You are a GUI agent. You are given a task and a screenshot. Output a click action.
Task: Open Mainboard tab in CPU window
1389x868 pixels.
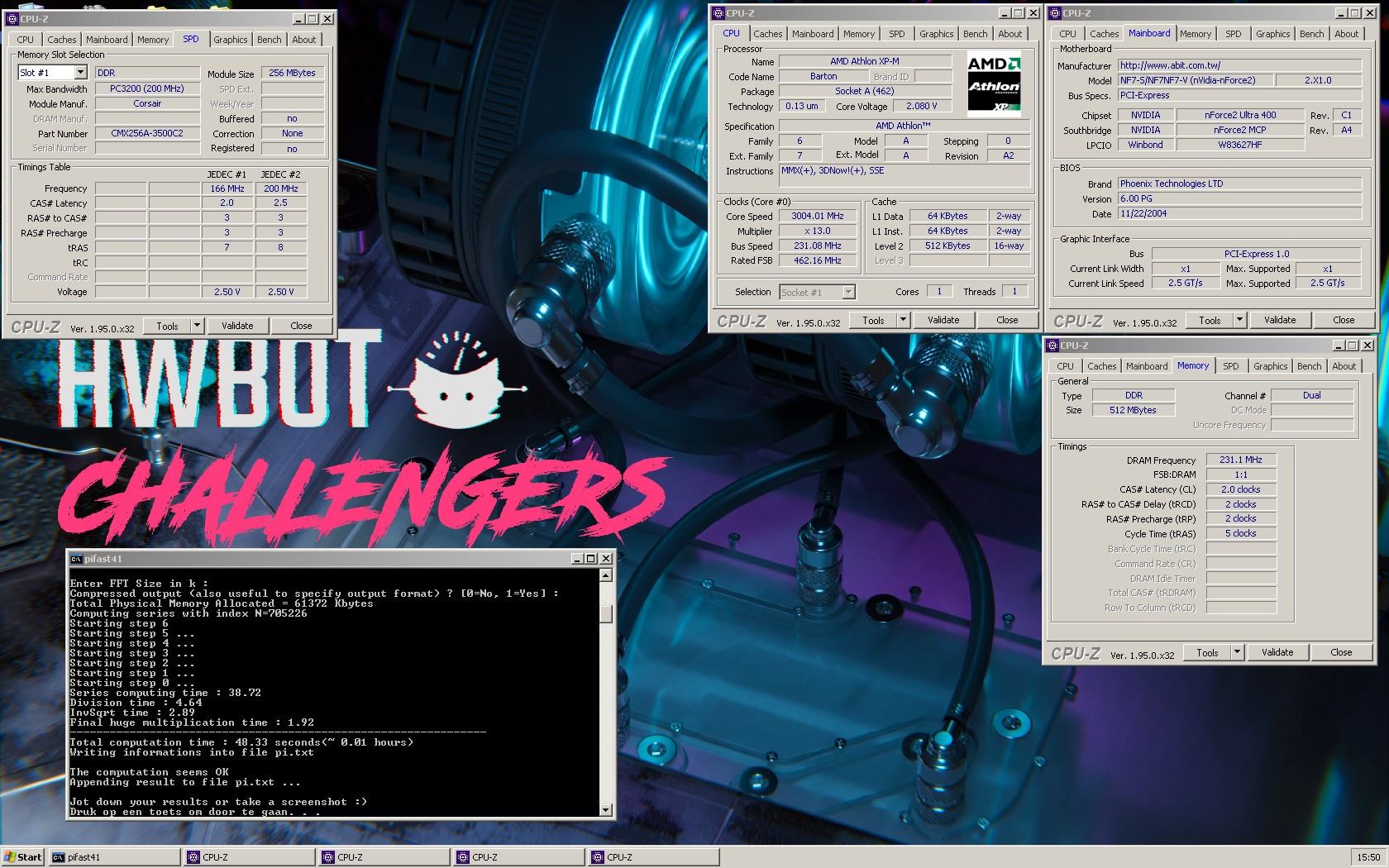point(812,34)
